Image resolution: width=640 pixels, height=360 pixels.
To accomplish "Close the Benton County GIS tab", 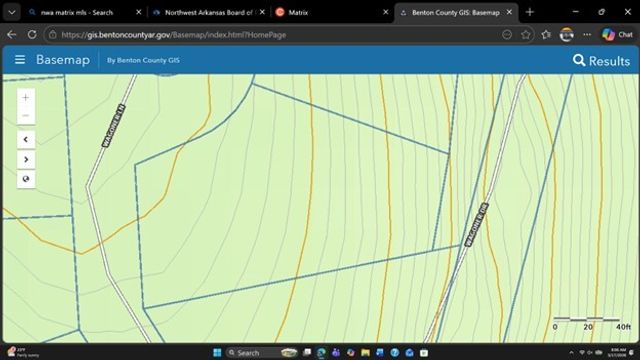I will click(x=509, y=13).
